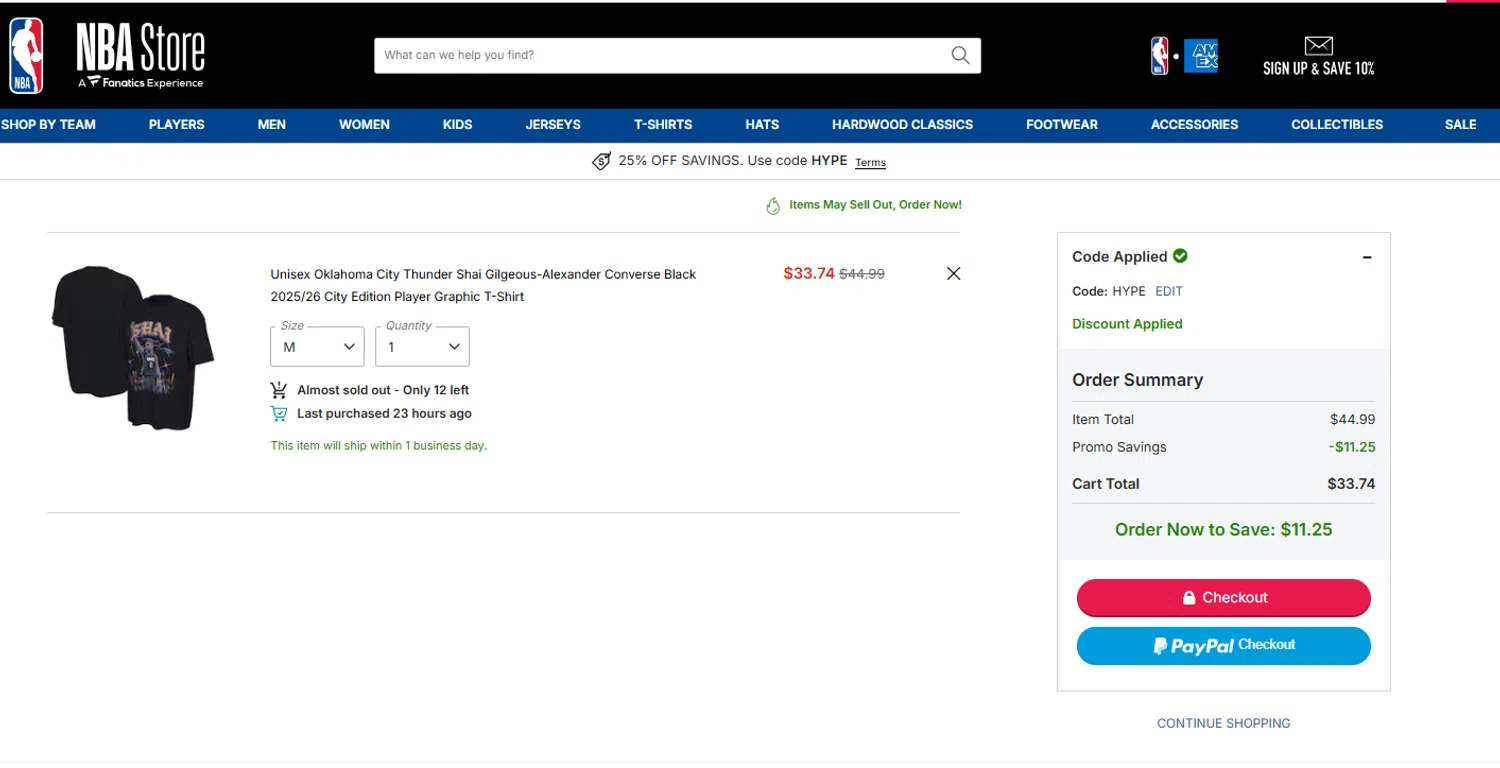The image size is (1500, 768).
Task: Click the crossed-out price $44.99
Action: [862, 273]
